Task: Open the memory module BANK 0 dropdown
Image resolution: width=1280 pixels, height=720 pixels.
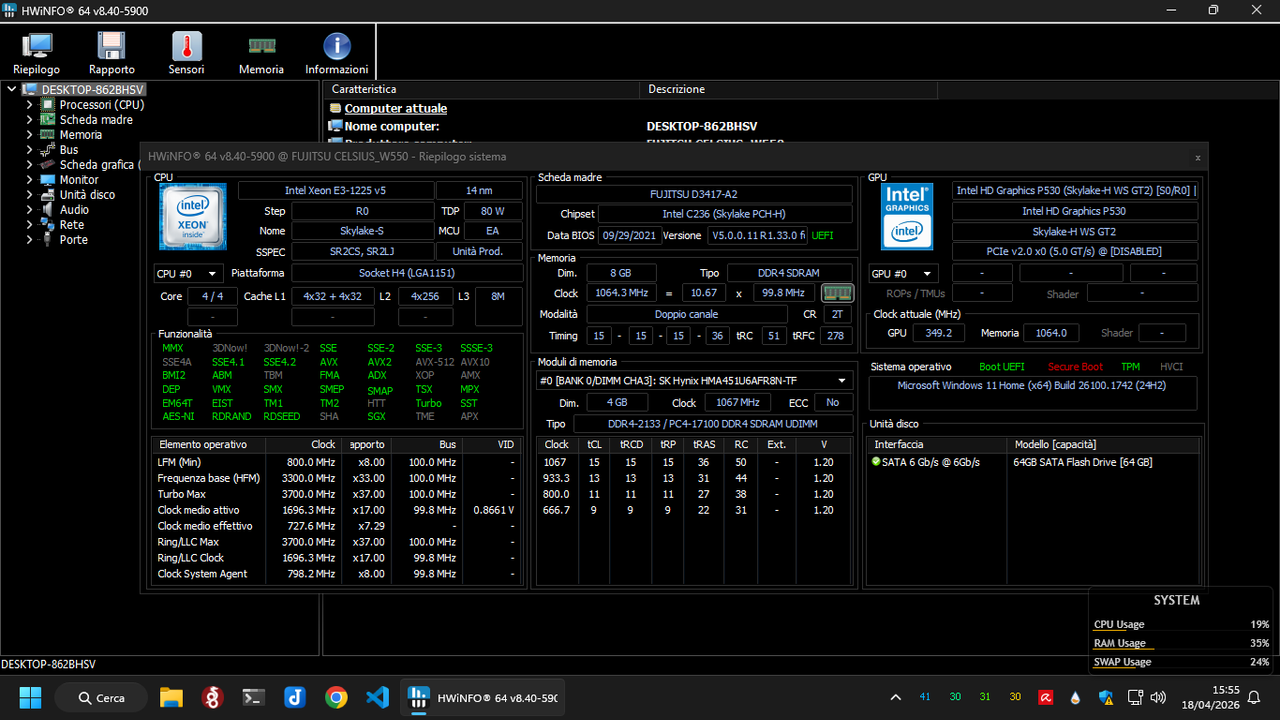Action: pyautogui.click(x=694, y=381)
